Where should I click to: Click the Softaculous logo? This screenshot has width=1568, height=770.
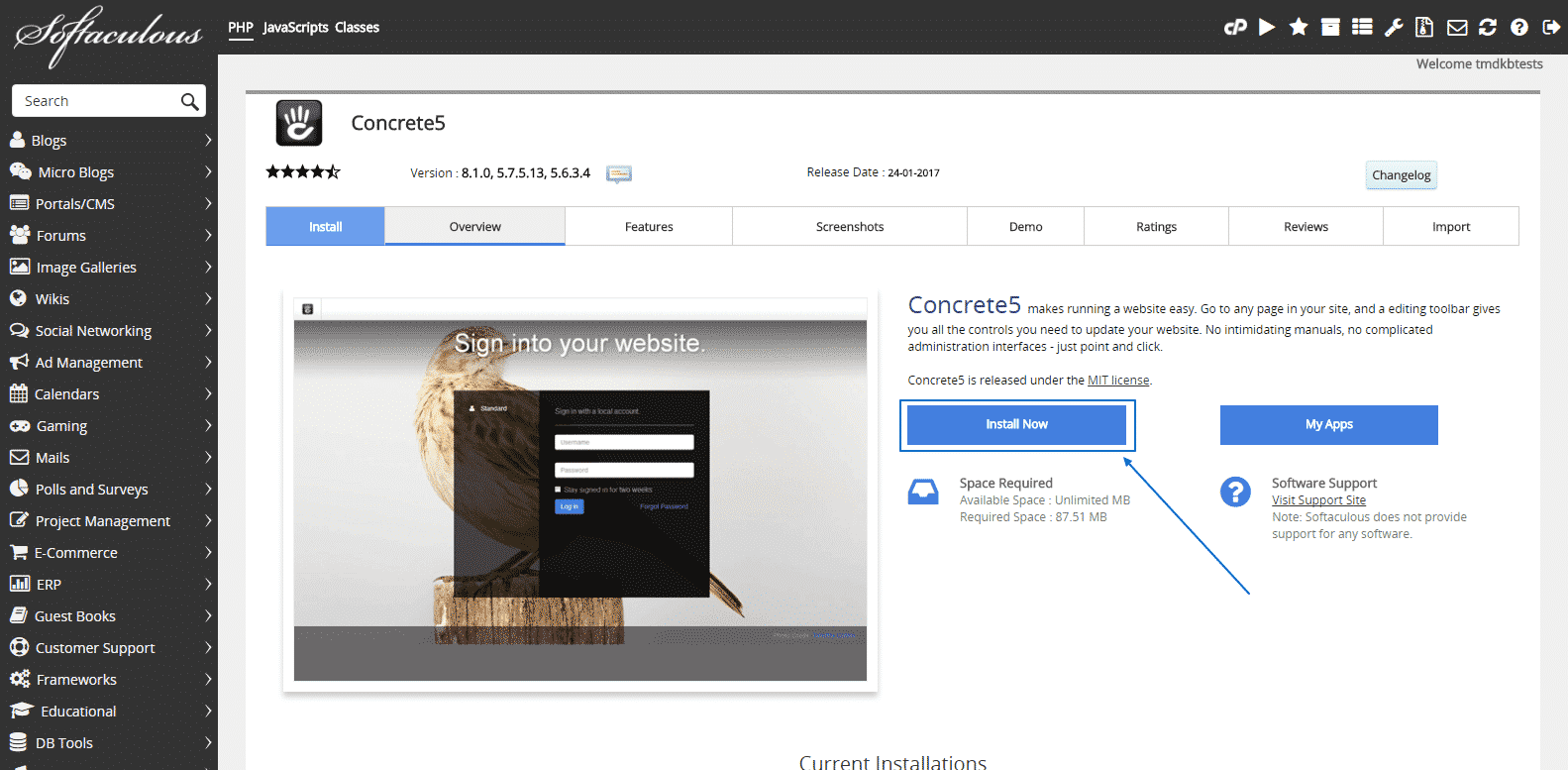(x=109, y=36)
